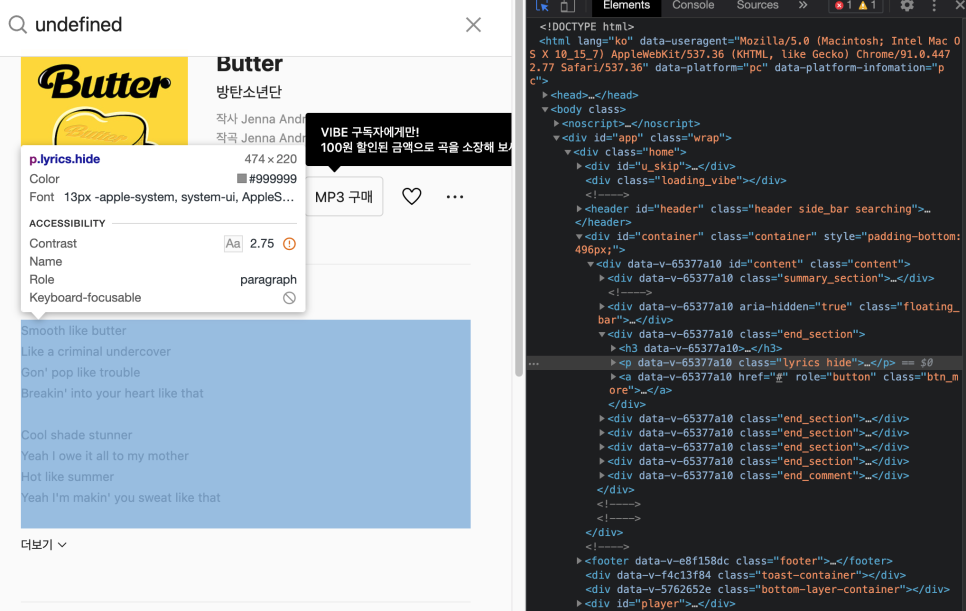Click lyric 'Yeah I owe it all to my mother'
Viewport: 966px width, 611px height.
[x=105, y=456]
